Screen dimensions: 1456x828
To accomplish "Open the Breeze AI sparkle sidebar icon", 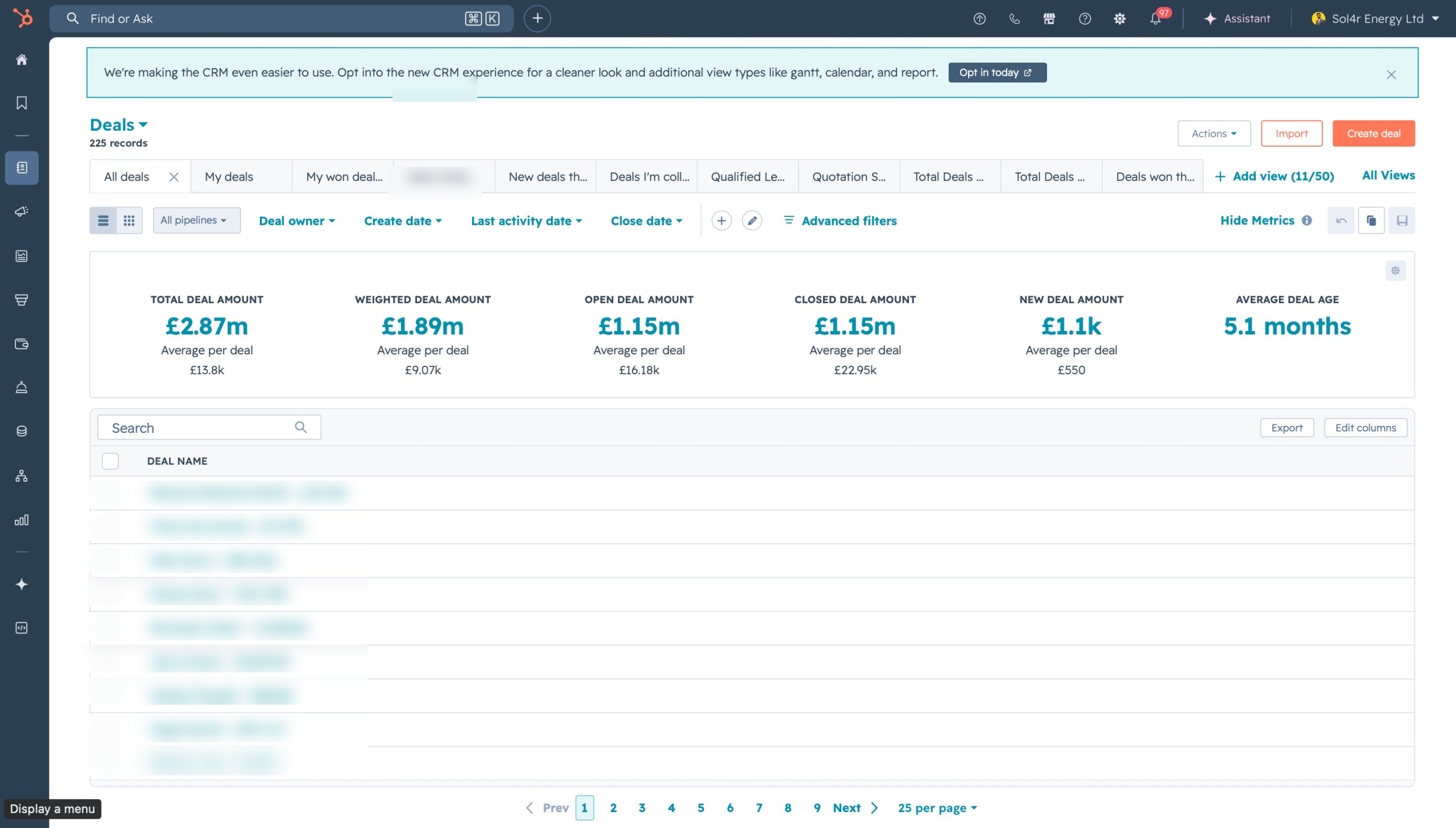I will 22,584.
